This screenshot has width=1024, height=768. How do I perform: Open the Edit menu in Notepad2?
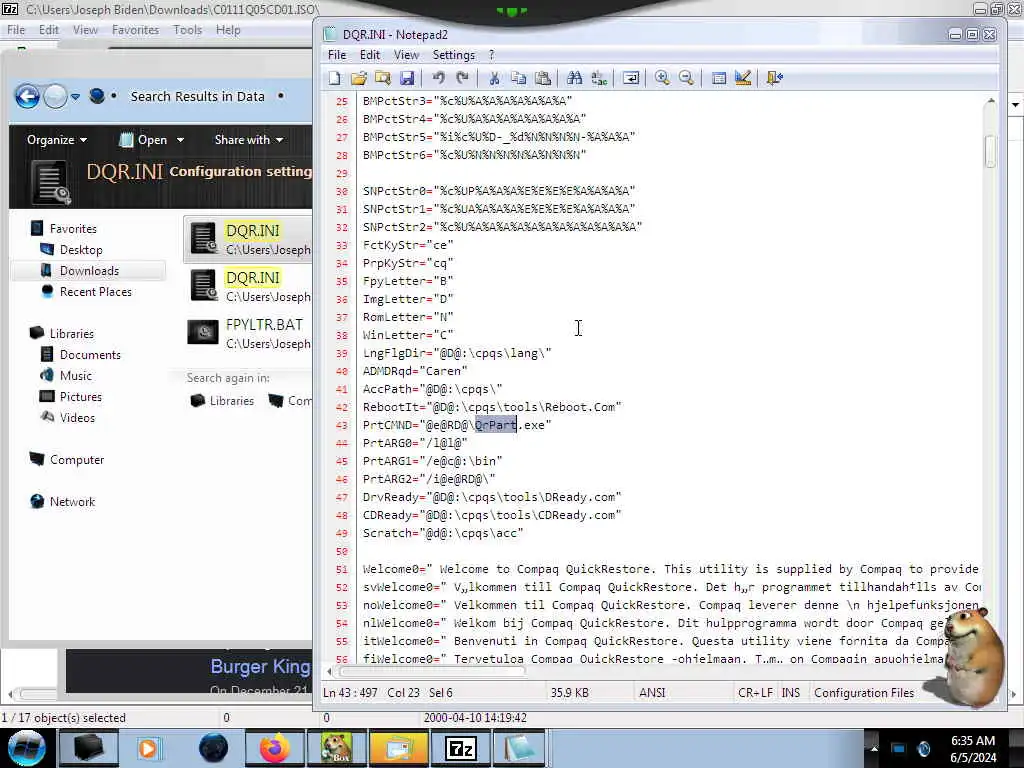point(370,55)
